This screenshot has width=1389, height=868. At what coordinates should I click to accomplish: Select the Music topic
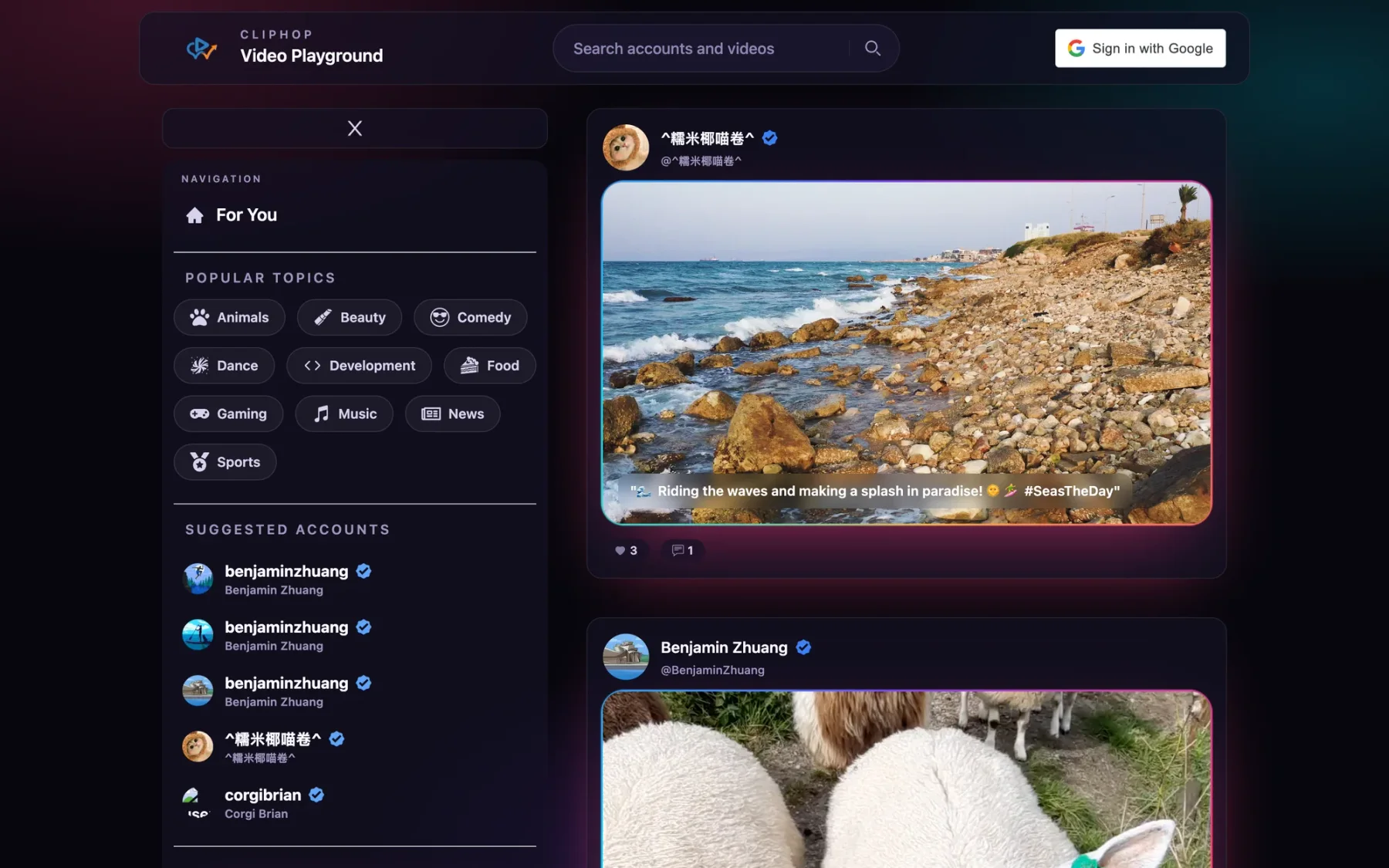344,414
